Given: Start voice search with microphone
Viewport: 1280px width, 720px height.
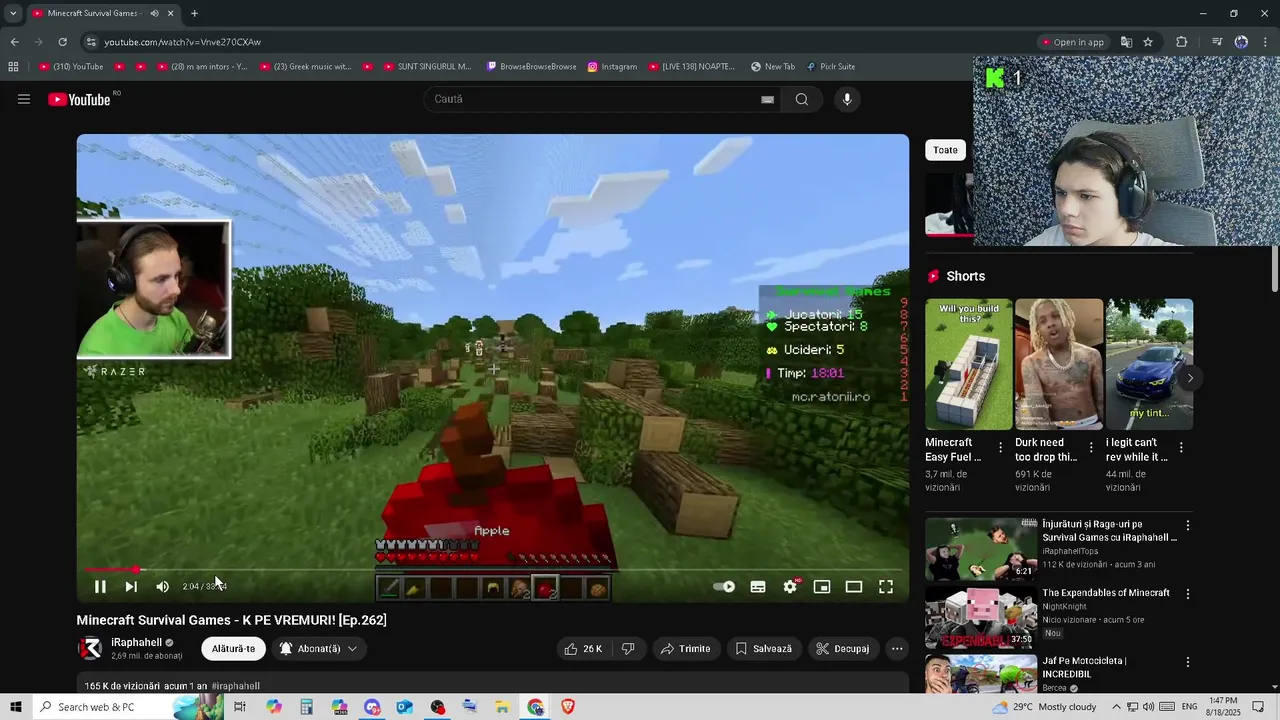Looking at the screenshot, I should [847, 99].
